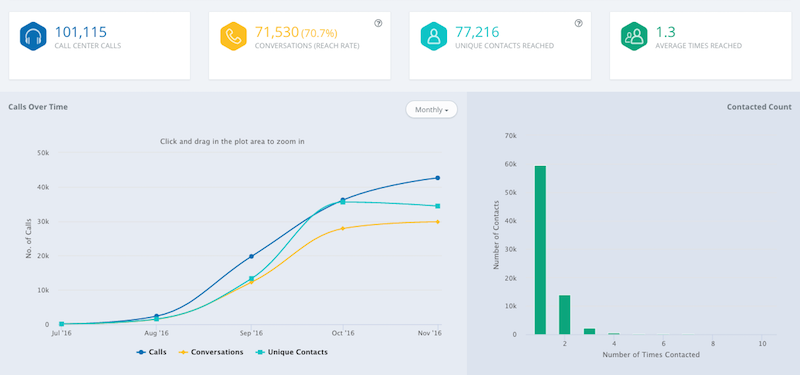This screenshot has width=800, height=375.
Task: Open help icon on Conversations card
Action: pos(378,23)
